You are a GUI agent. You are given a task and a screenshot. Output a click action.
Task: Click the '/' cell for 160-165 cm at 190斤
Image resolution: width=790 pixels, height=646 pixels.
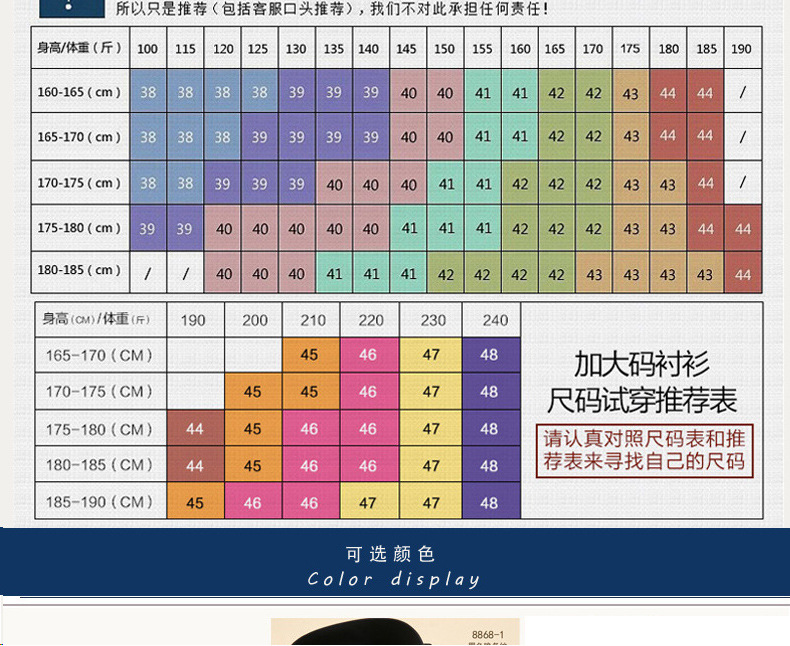[x=743, y=92]
